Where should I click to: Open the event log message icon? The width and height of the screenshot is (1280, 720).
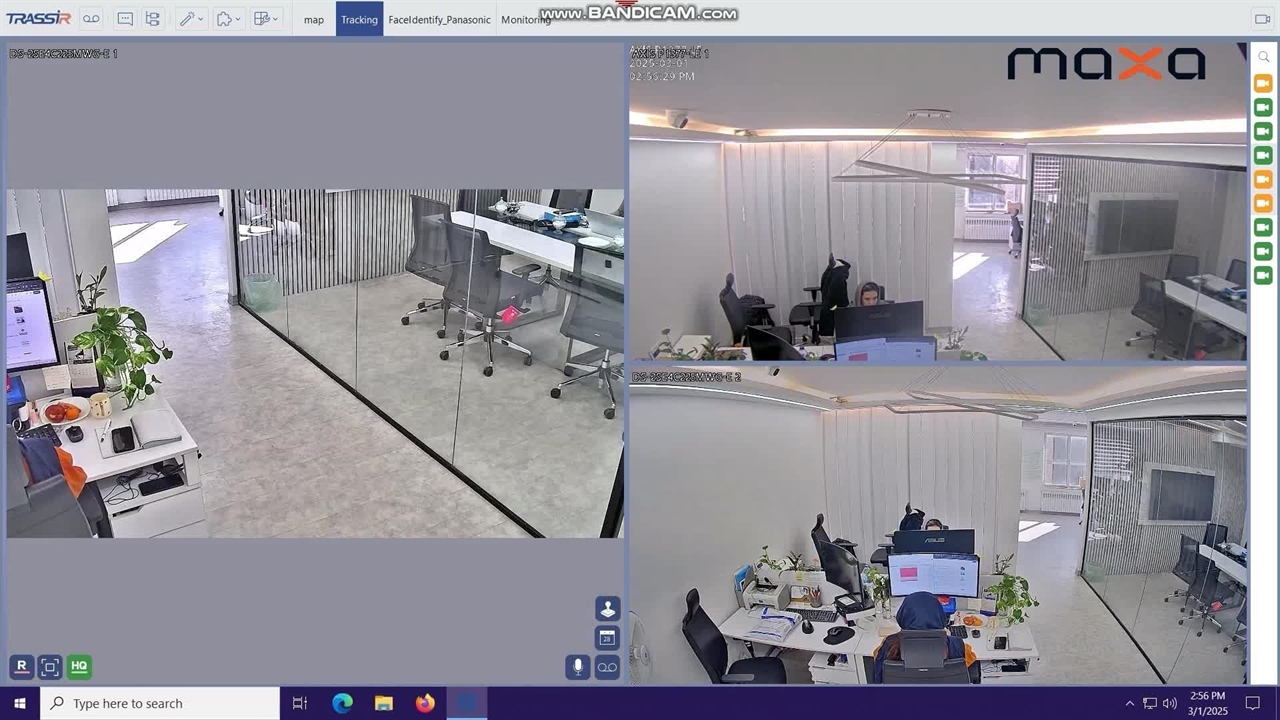point(125,19)
